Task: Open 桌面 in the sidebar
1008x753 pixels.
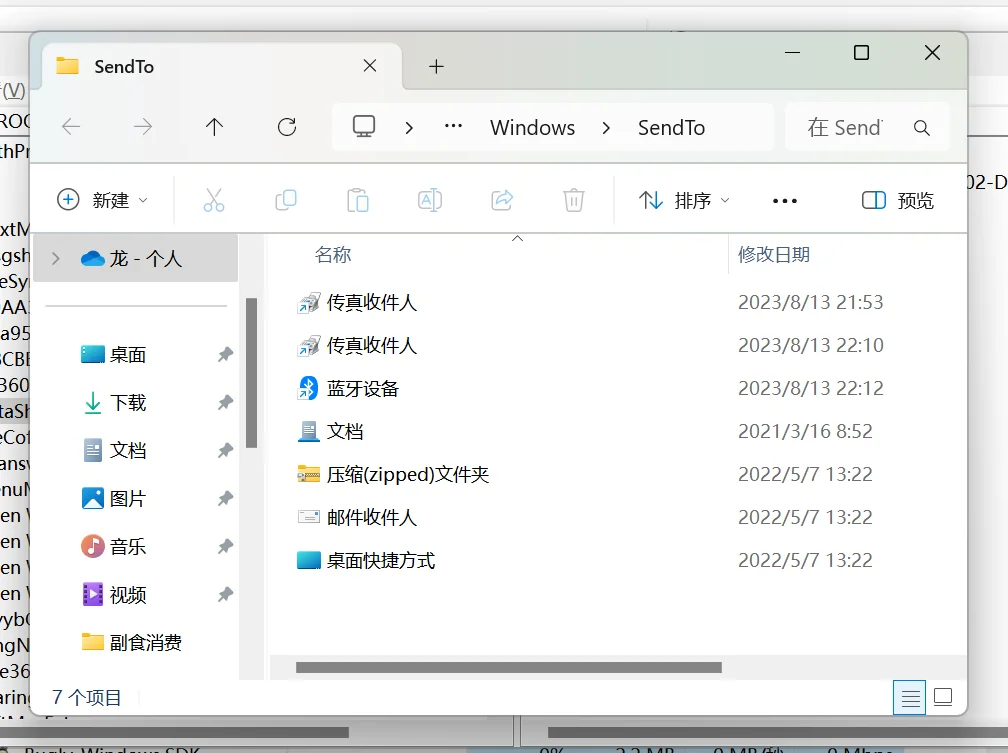Action: (113, 354)
